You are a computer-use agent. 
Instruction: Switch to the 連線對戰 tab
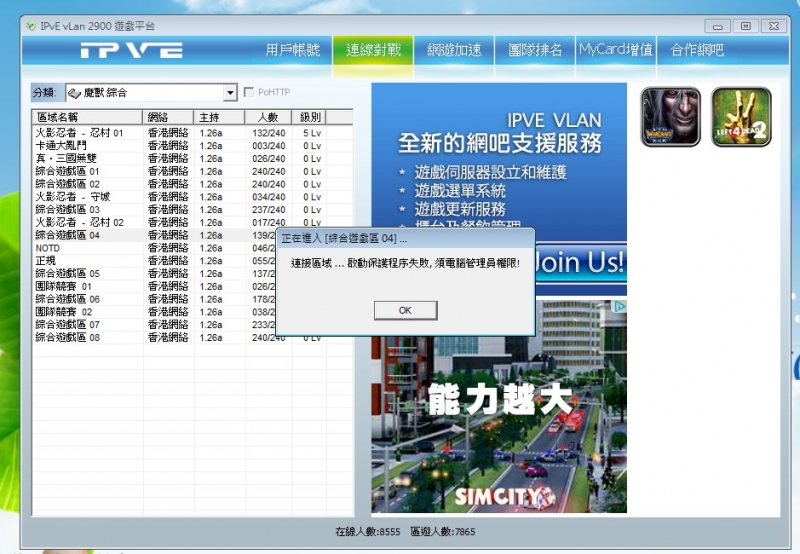coord(373,49)
